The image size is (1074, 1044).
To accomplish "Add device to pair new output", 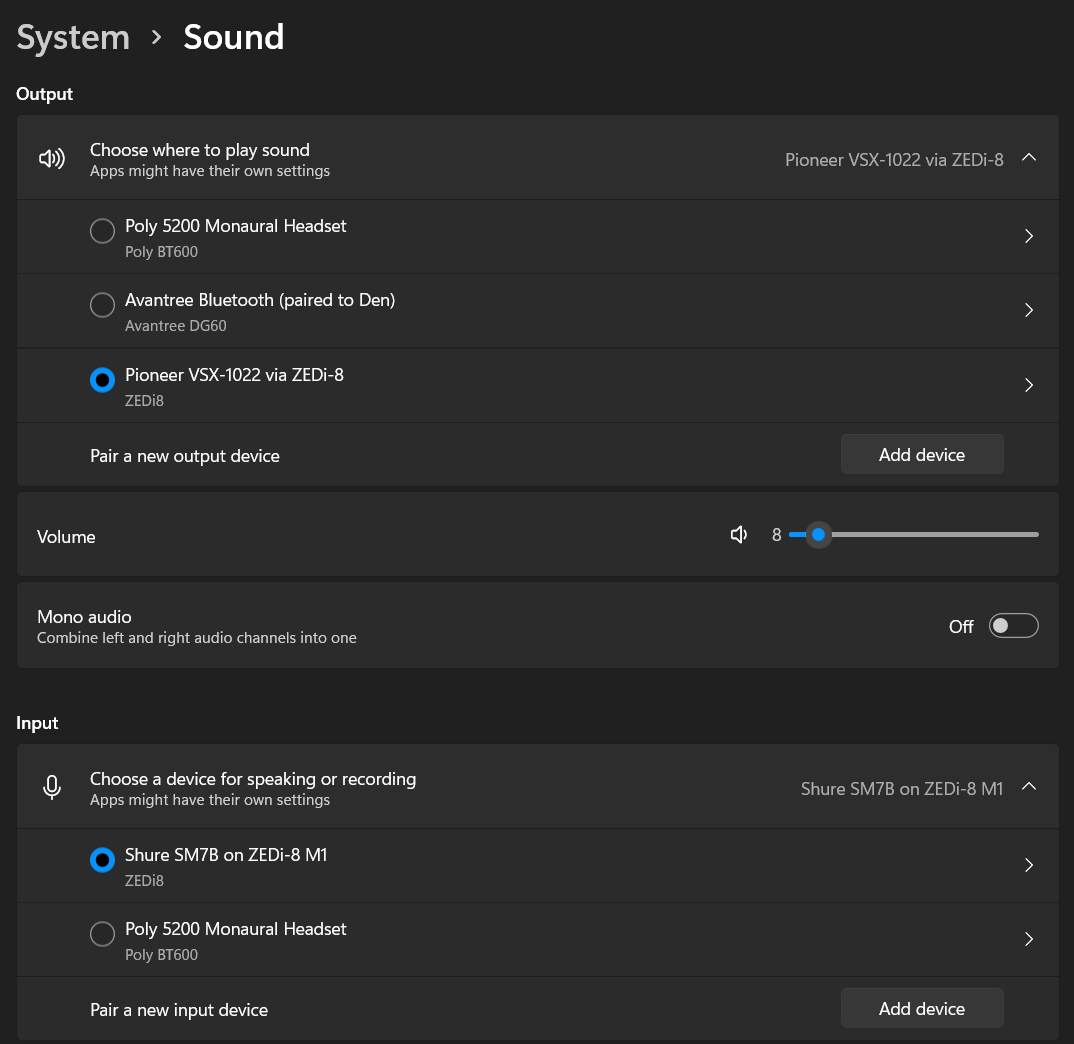I will tap(921, 455).
